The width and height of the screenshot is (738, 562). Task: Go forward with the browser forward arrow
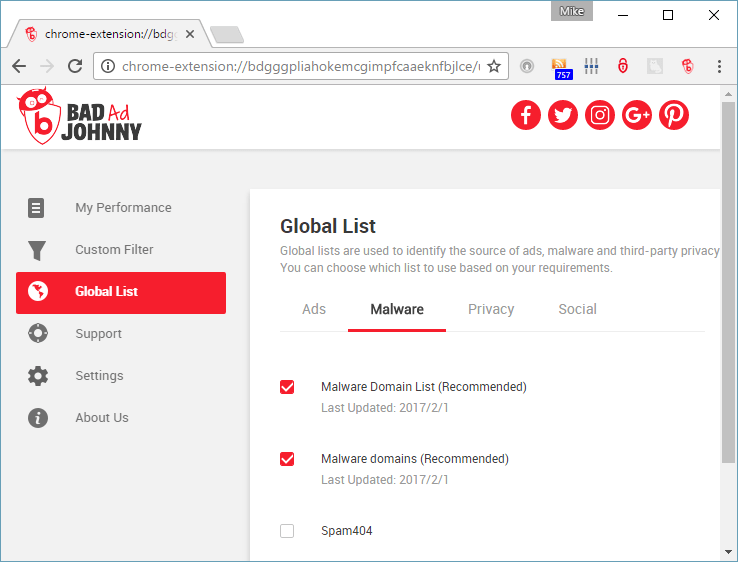[x=47, y=66]
